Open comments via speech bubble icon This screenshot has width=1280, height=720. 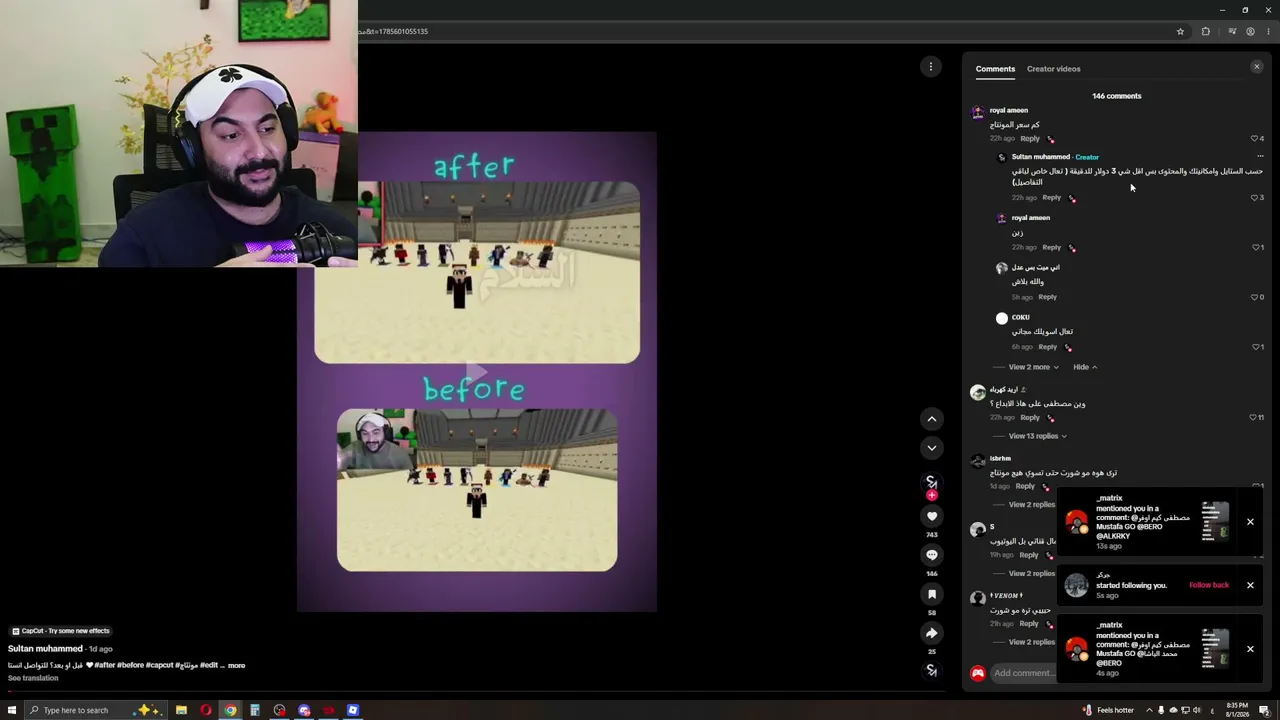pyautogui.click(x=931, y=555)
